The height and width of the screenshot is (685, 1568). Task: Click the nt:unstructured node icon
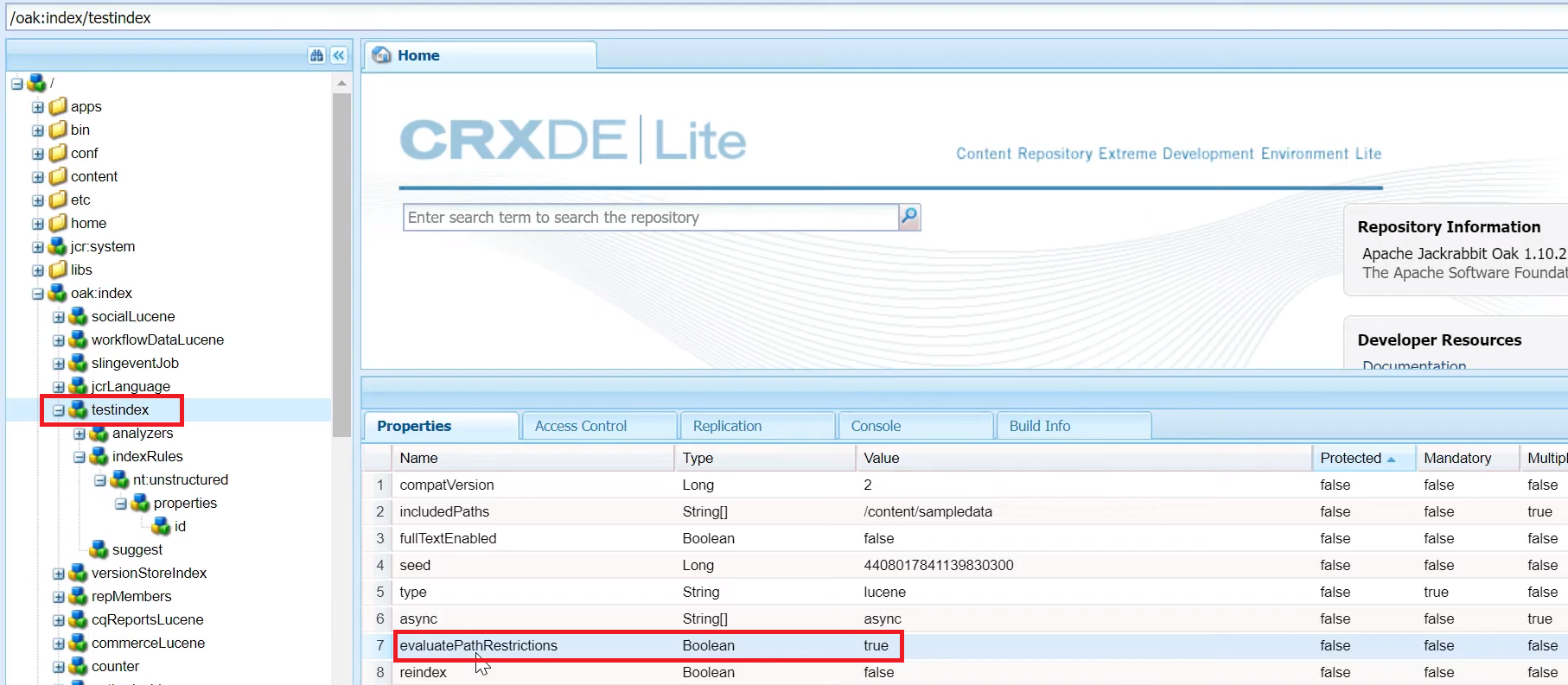tap(120, 479)
